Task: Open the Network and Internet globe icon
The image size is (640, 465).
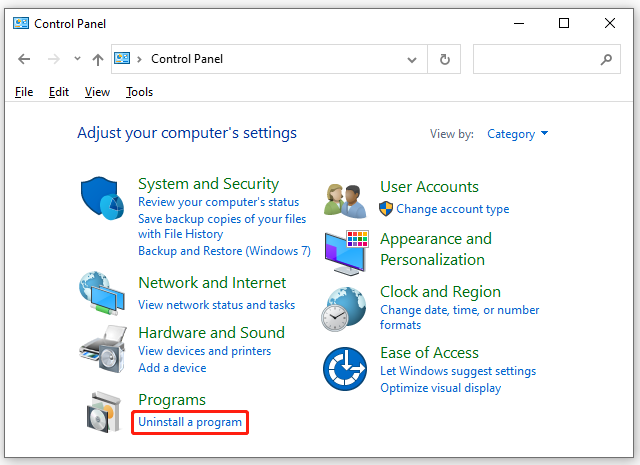Action: pos(102,293)
